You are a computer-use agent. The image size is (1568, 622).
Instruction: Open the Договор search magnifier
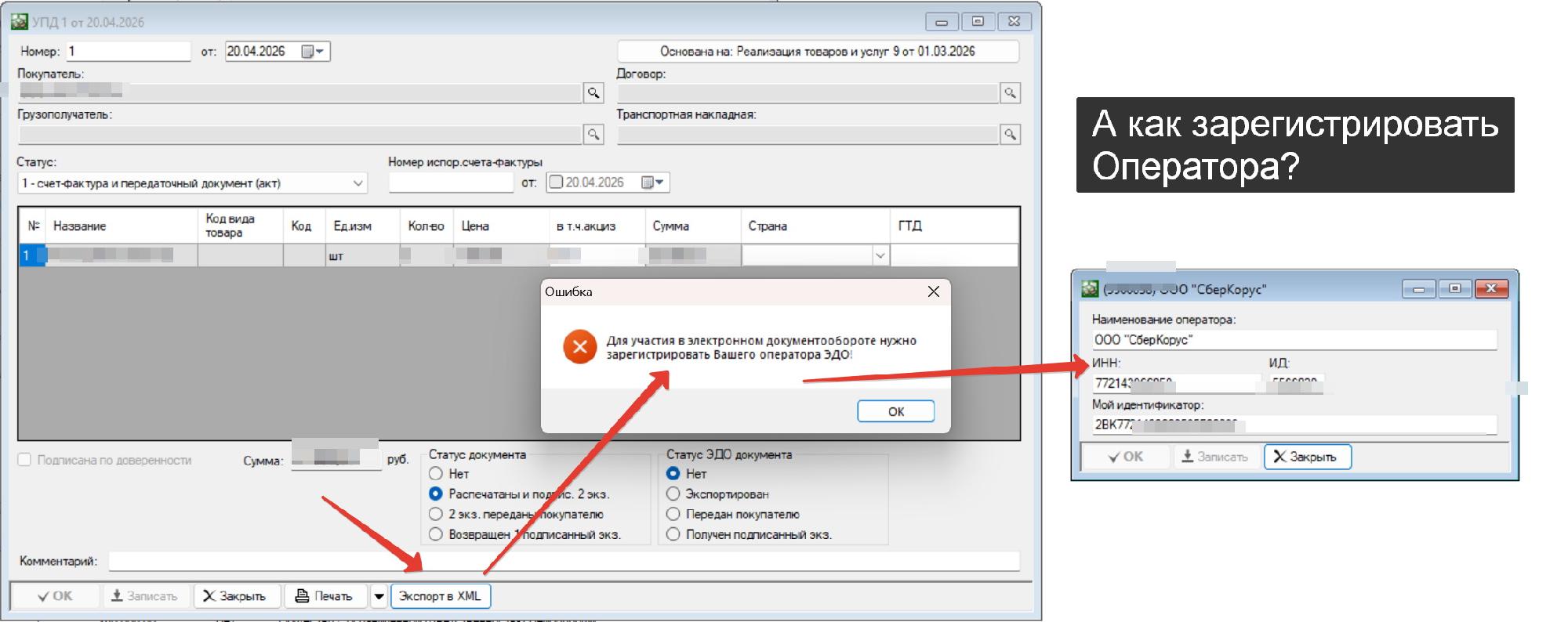(x=1010, y=93)
